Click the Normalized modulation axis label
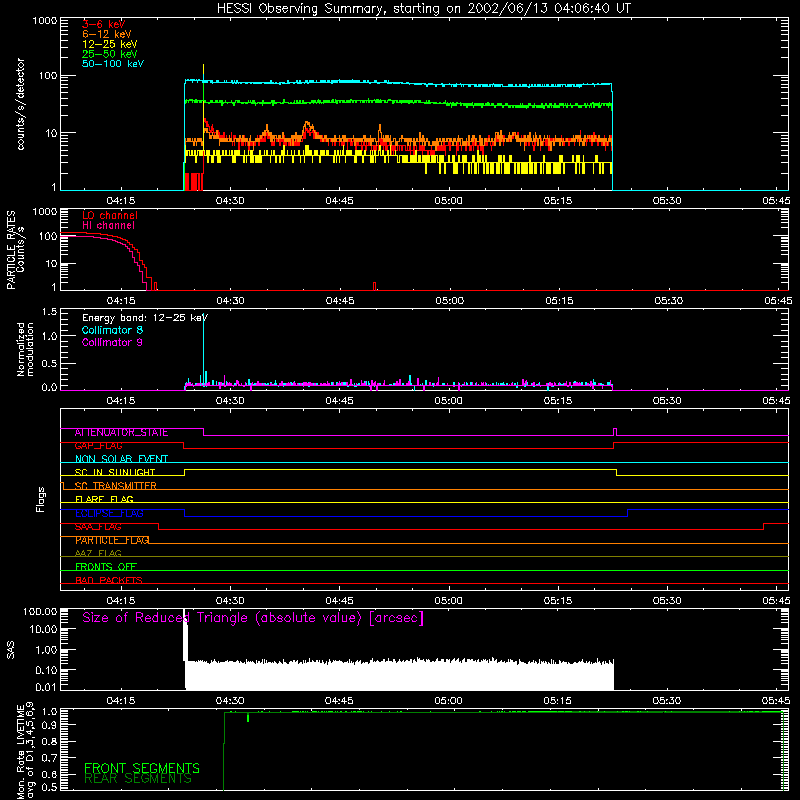Screen dimensions: 800x800 click(x=25, y=349)
